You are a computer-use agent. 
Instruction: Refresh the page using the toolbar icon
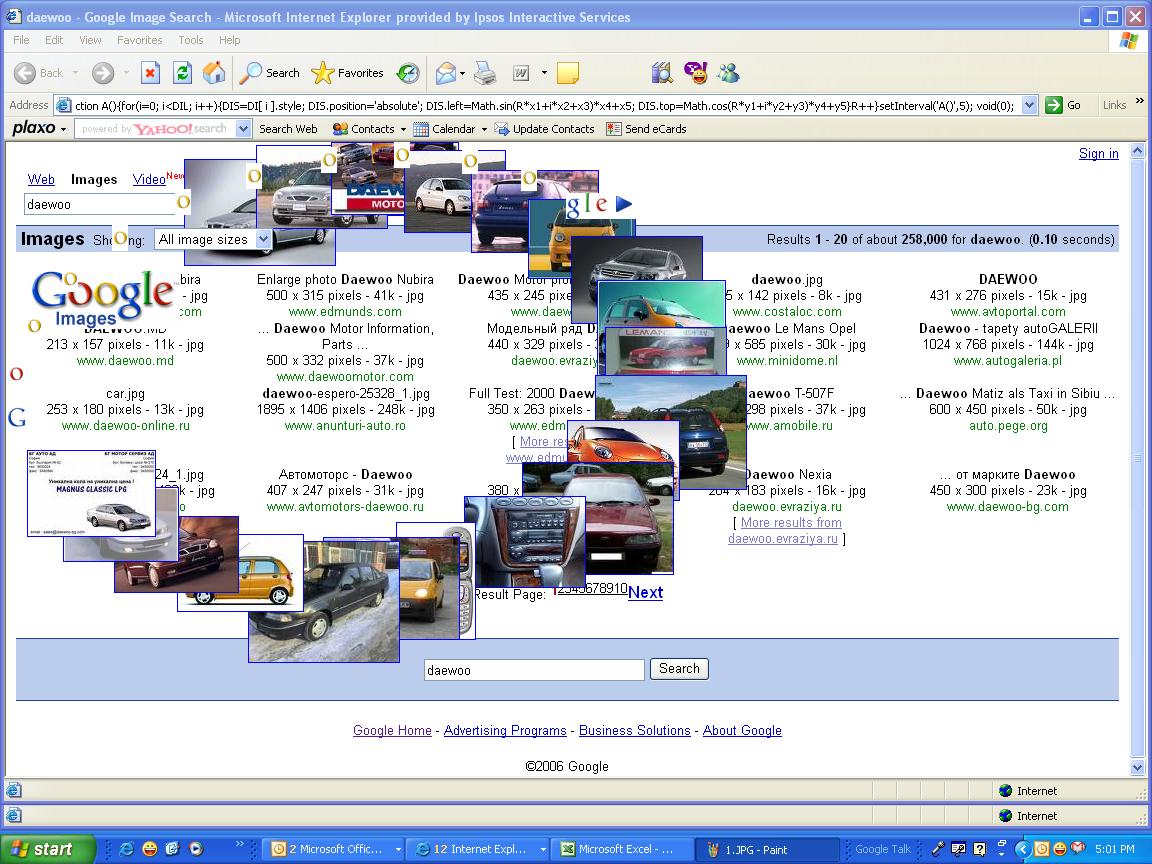(x=182, y=73)
